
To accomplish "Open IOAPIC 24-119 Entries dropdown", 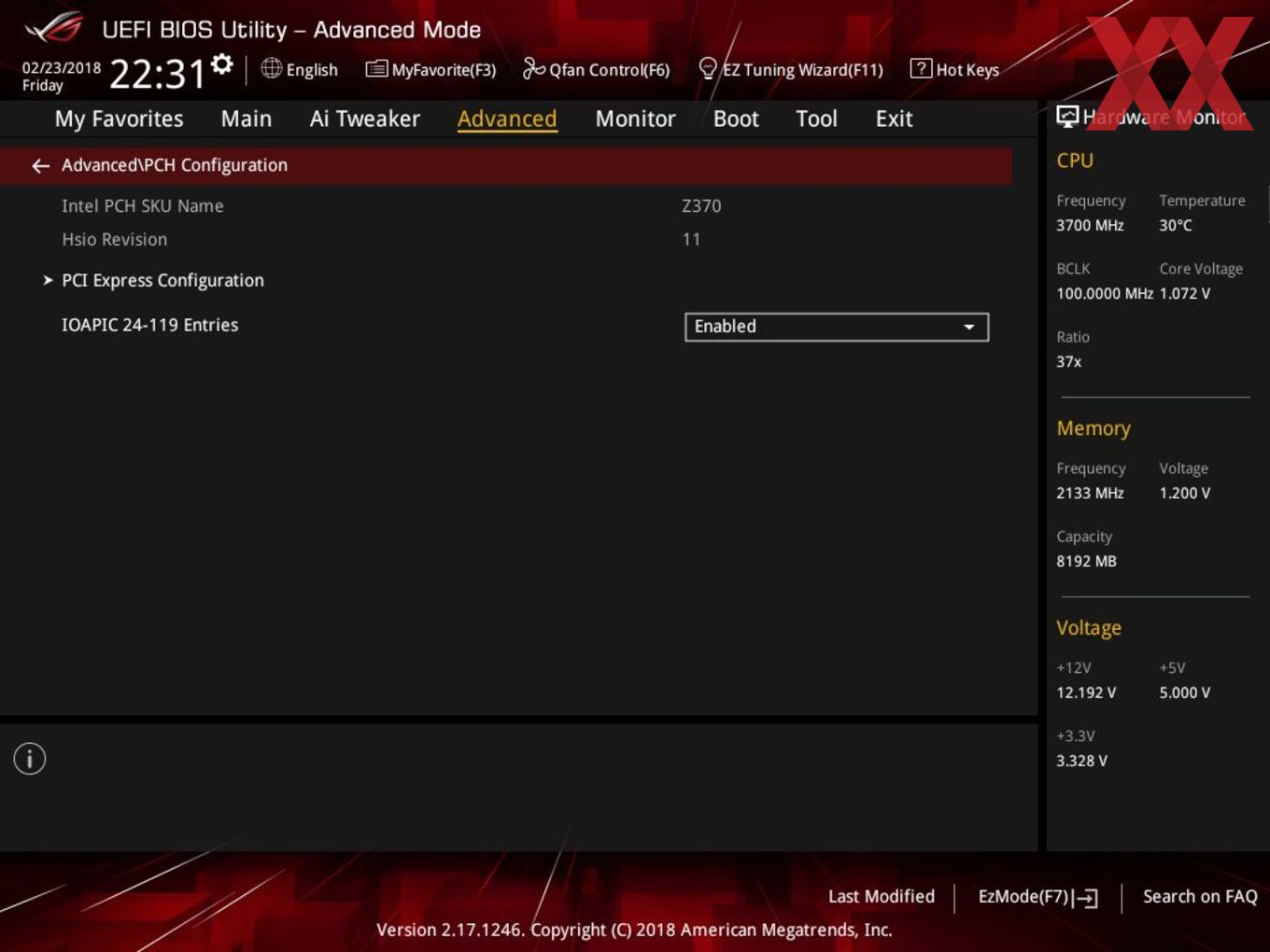I will point(837,327).
